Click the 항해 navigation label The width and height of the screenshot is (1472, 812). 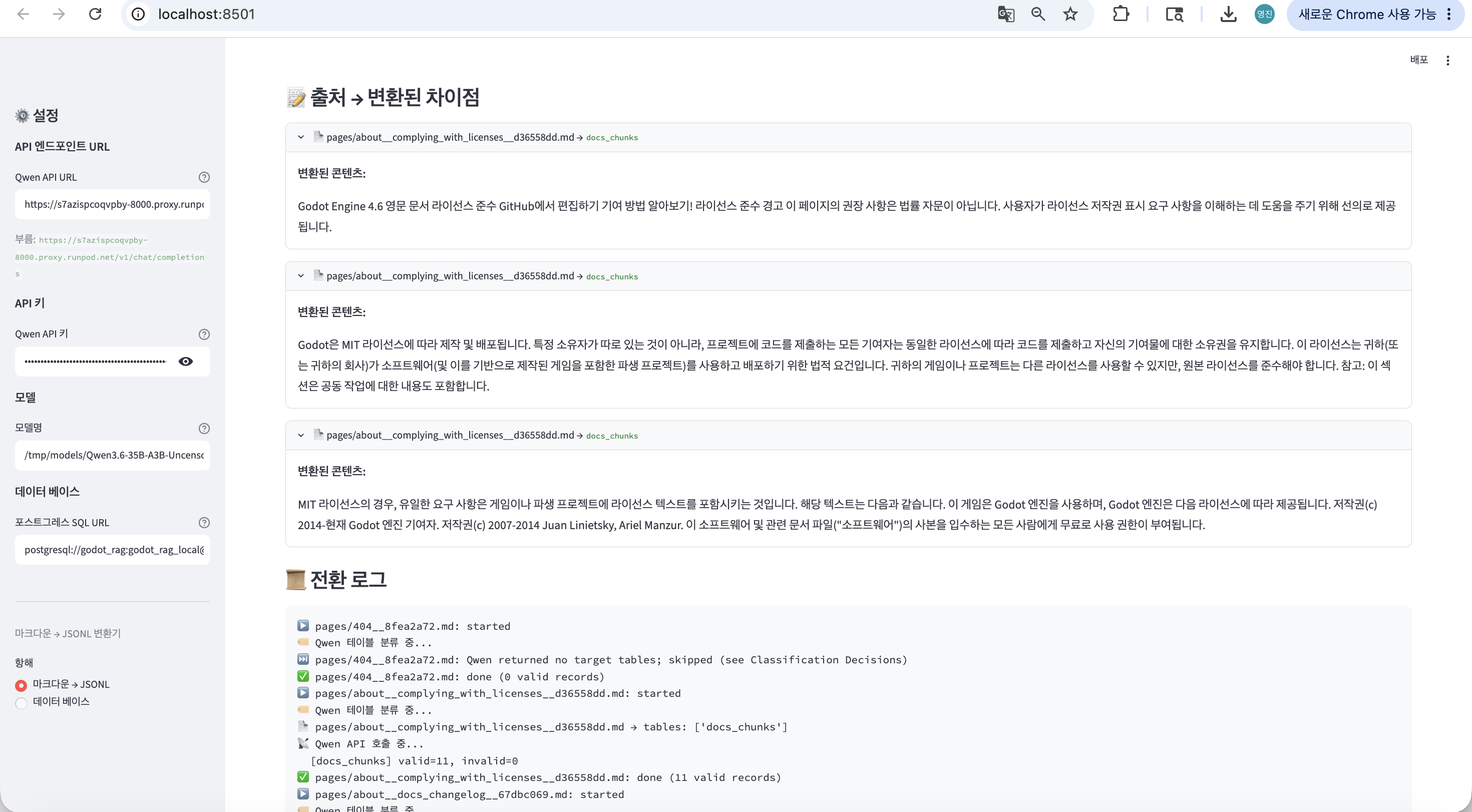[24, 663]
